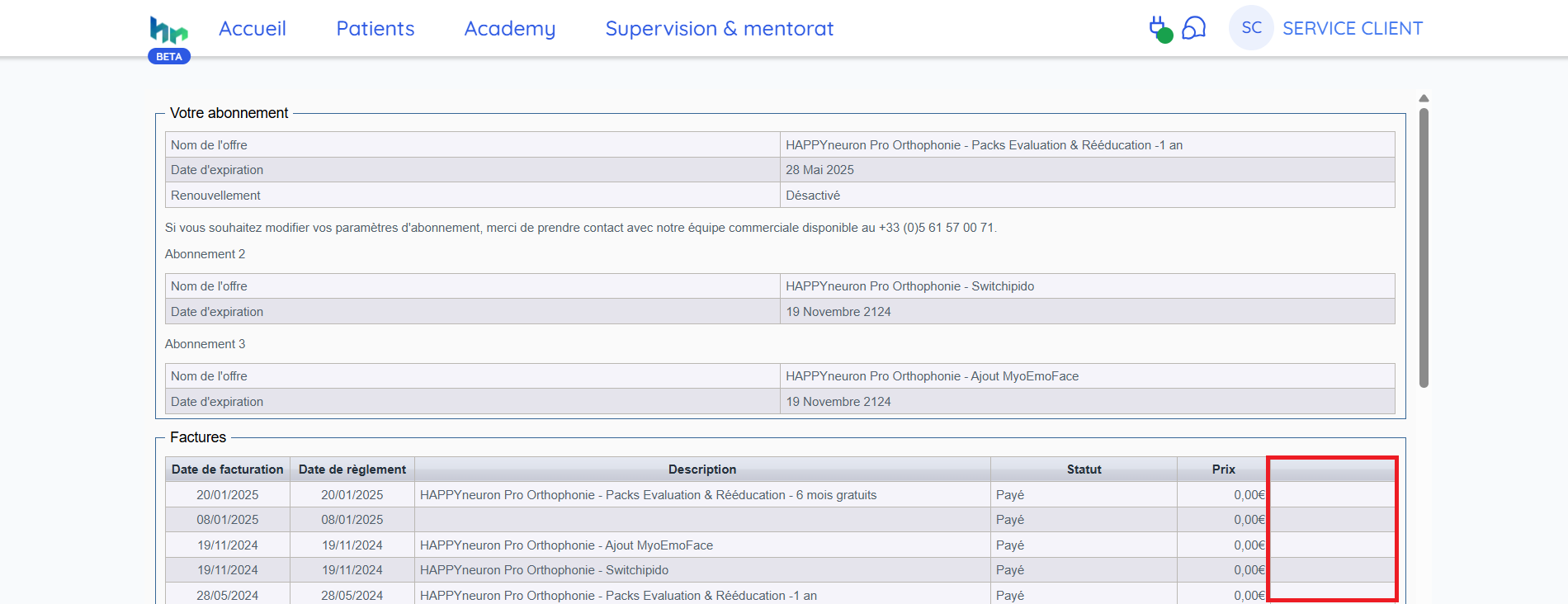Screen dimensions: 1568x604
Task: Open the connection plug status icon
Action: coord(1160,29)
